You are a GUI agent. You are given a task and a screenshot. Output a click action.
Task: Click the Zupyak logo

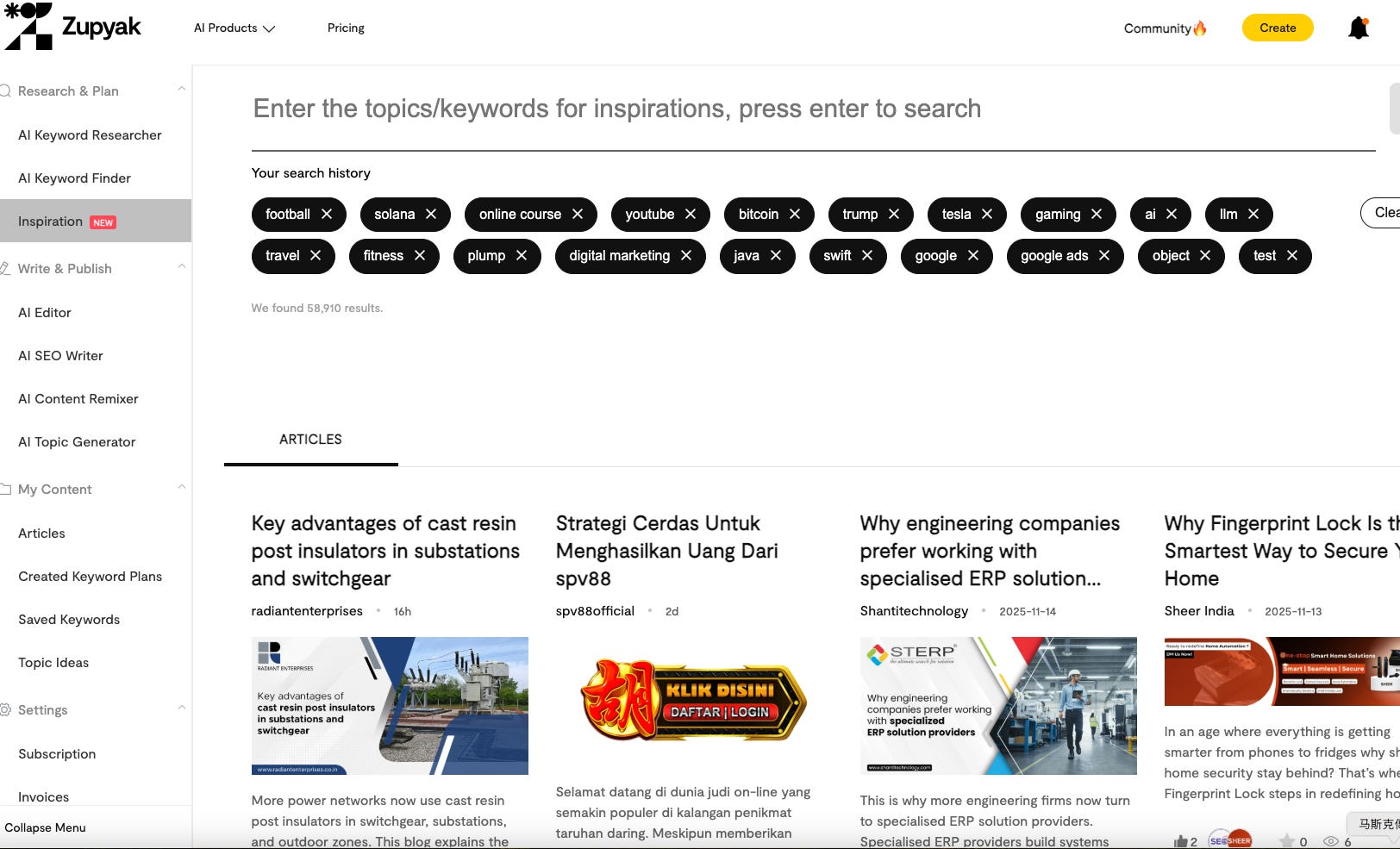(72, 27)
